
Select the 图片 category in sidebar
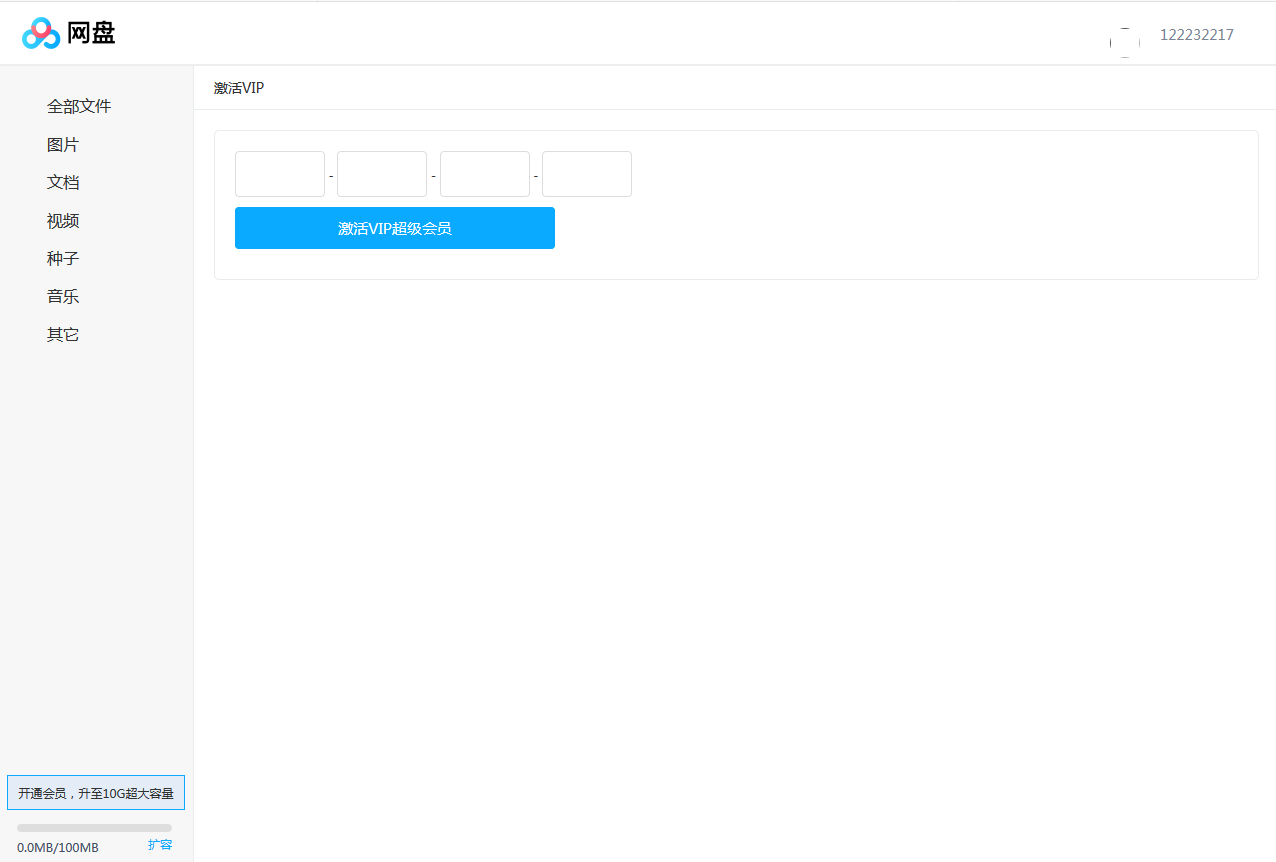62,143
